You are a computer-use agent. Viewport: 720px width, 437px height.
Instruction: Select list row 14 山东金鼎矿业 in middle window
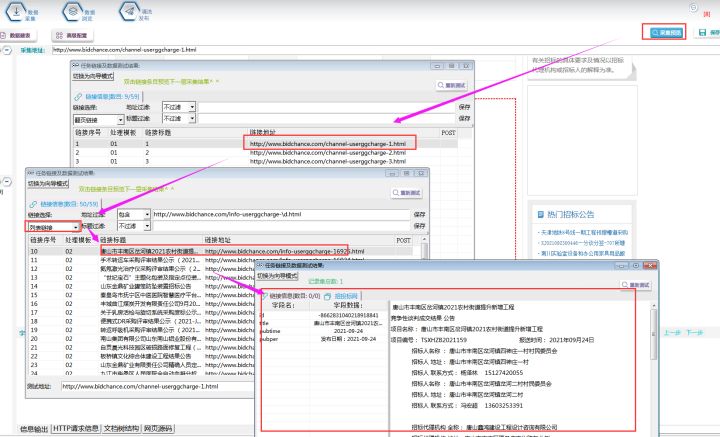(141, 286)
